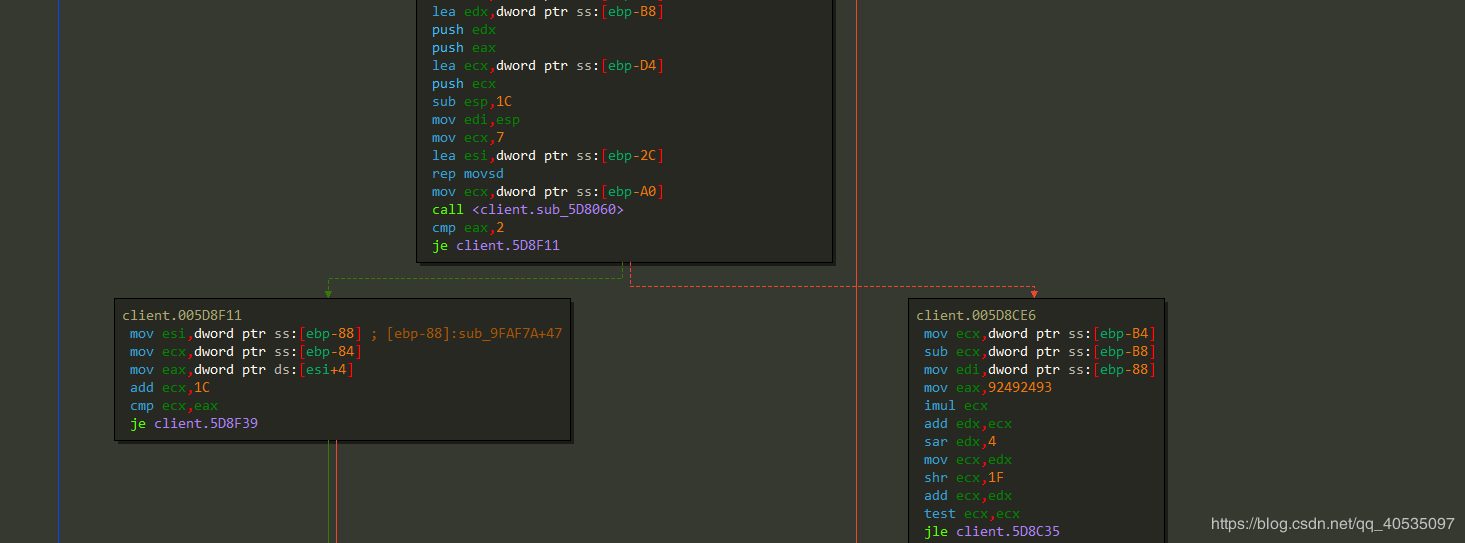Select the 'push ecx' instruction line
The width and height of the screenshot is (1465, 543).
click(x=464, y=84)
